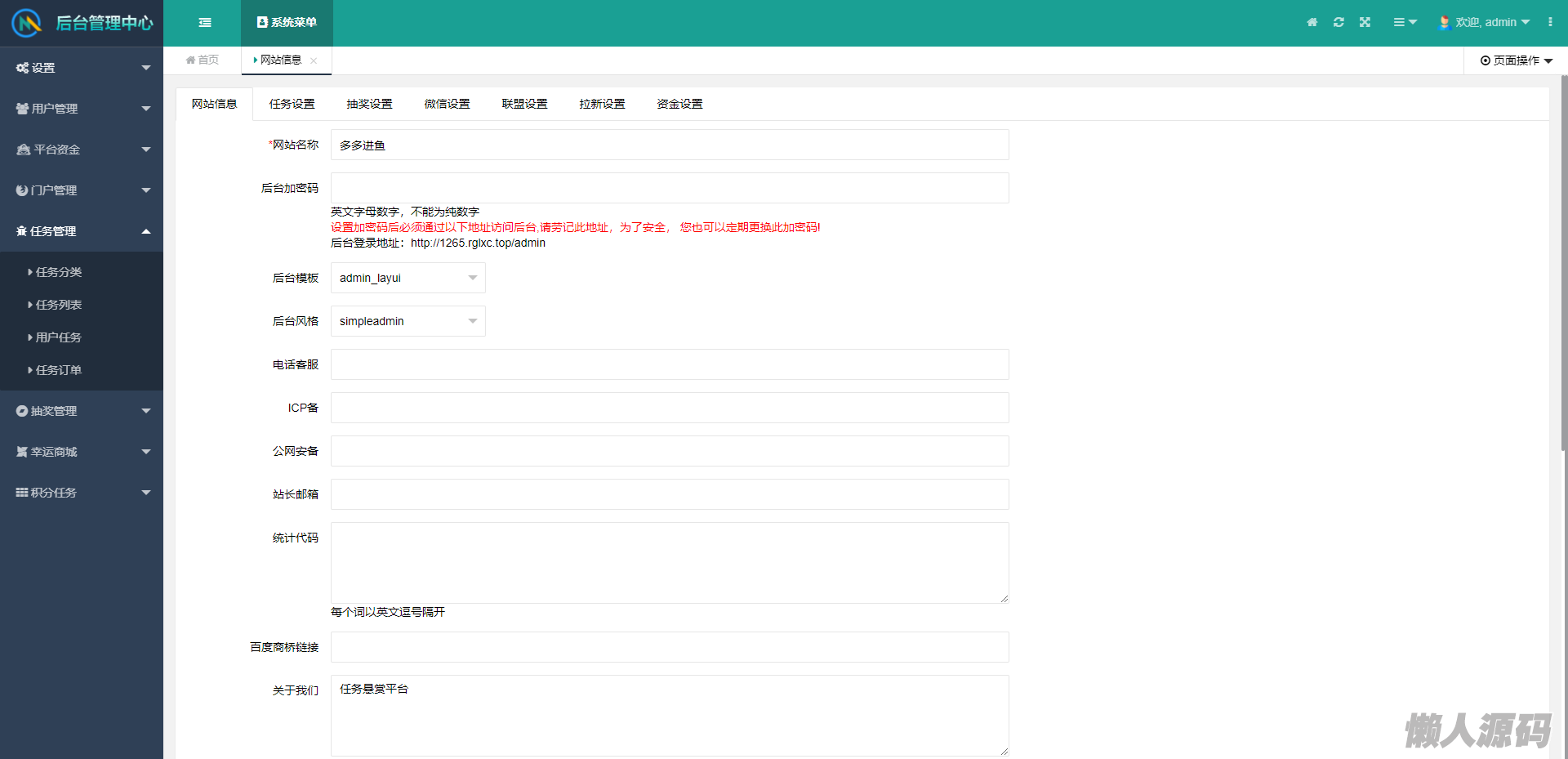The height and width of the screenshot is (759, 1568).
Task: Open the 首页 home tab
Action: coord(203,60)
